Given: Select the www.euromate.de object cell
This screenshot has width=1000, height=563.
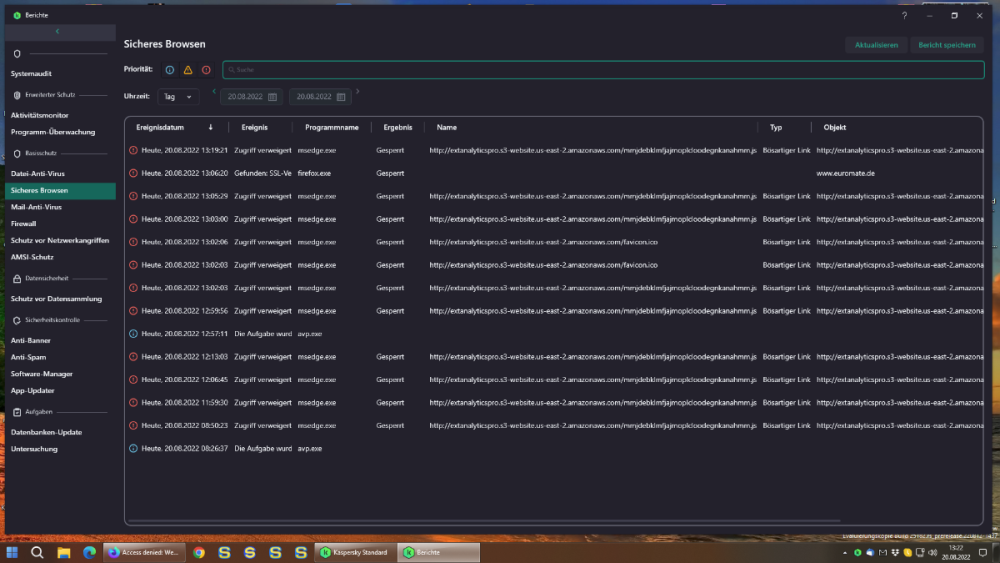Looking at the screenshot, I should click(x=845, y=173).
